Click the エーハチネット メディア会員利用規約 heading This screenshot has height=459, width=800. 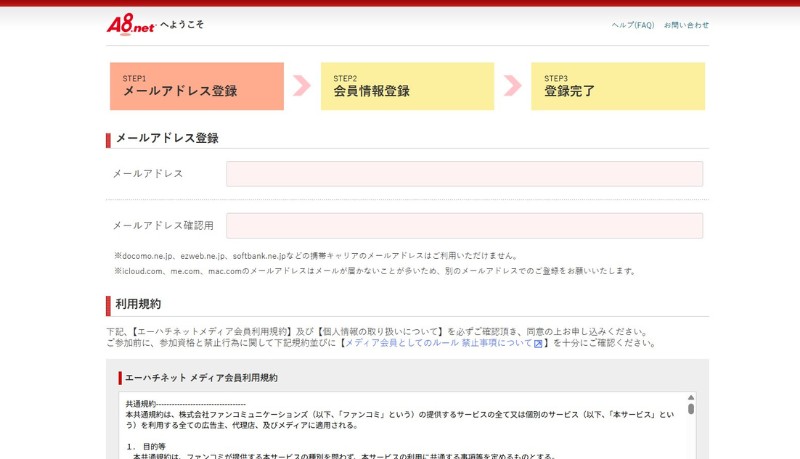201,378
